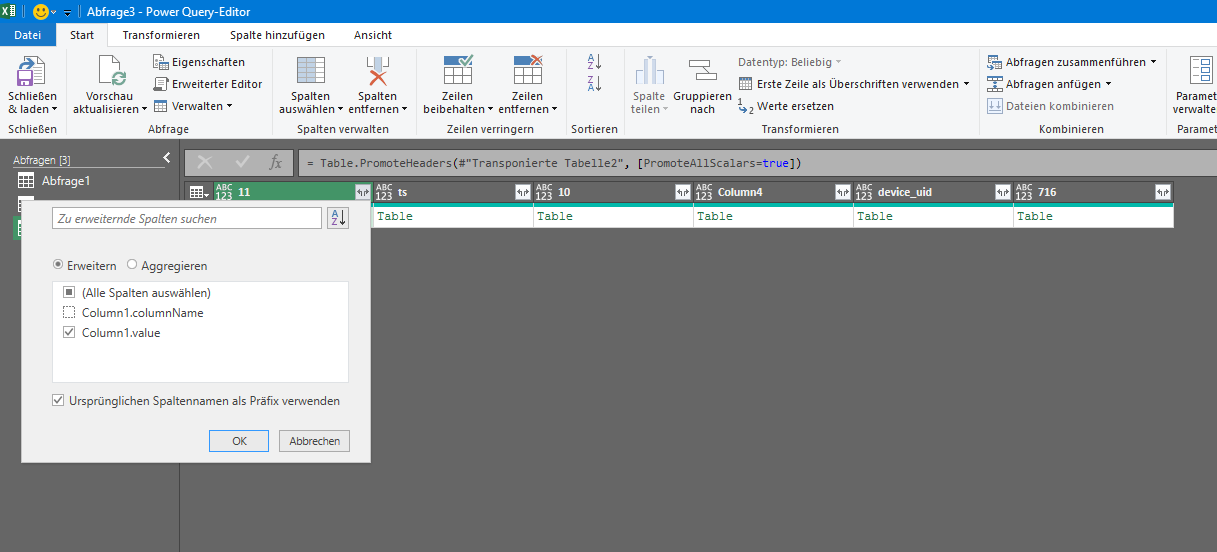Click Table cell under column 716
The width and height of the screenshot is (1217, 552).
(x=1093, y=216)
